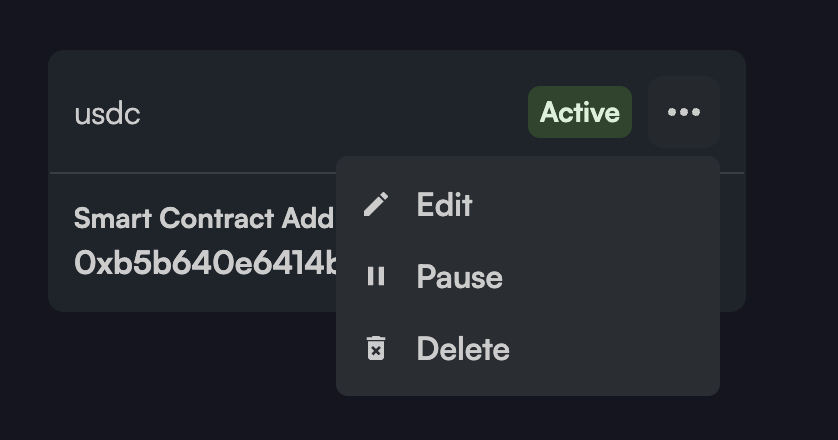838x440 pixels.
Task: Click the Delete text label
Action: [463, 349]
